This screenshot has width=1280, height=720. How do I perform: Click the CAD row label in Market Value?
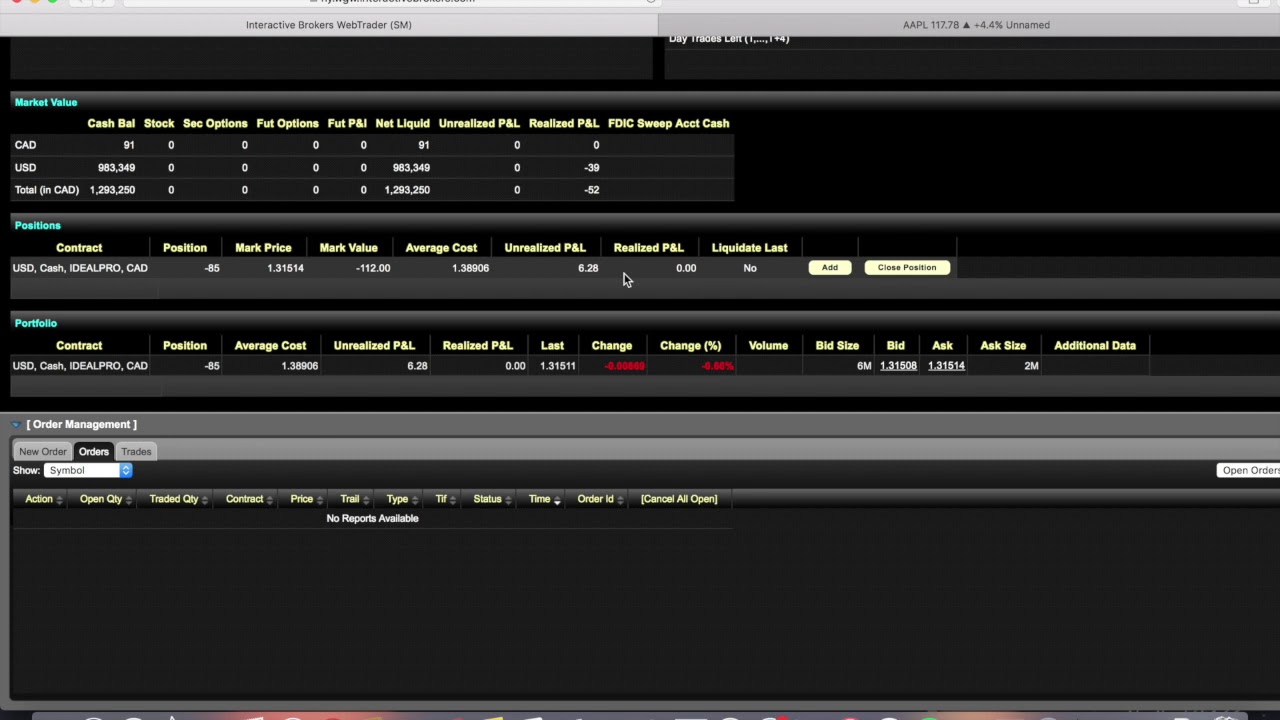click(25, 145)
